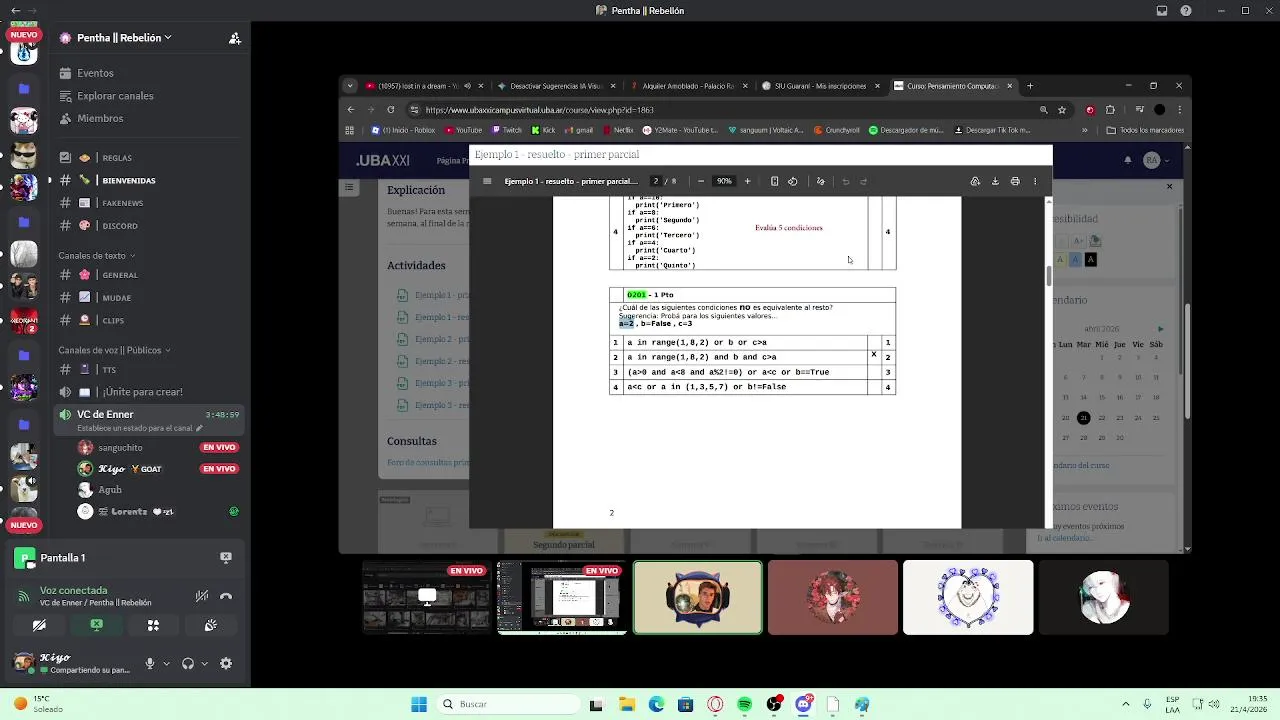The width and height of the screenshot is (1280, 720).
Task: Switch to the lost in a dream YouTube tab
Action: click(x=424, y=86)
